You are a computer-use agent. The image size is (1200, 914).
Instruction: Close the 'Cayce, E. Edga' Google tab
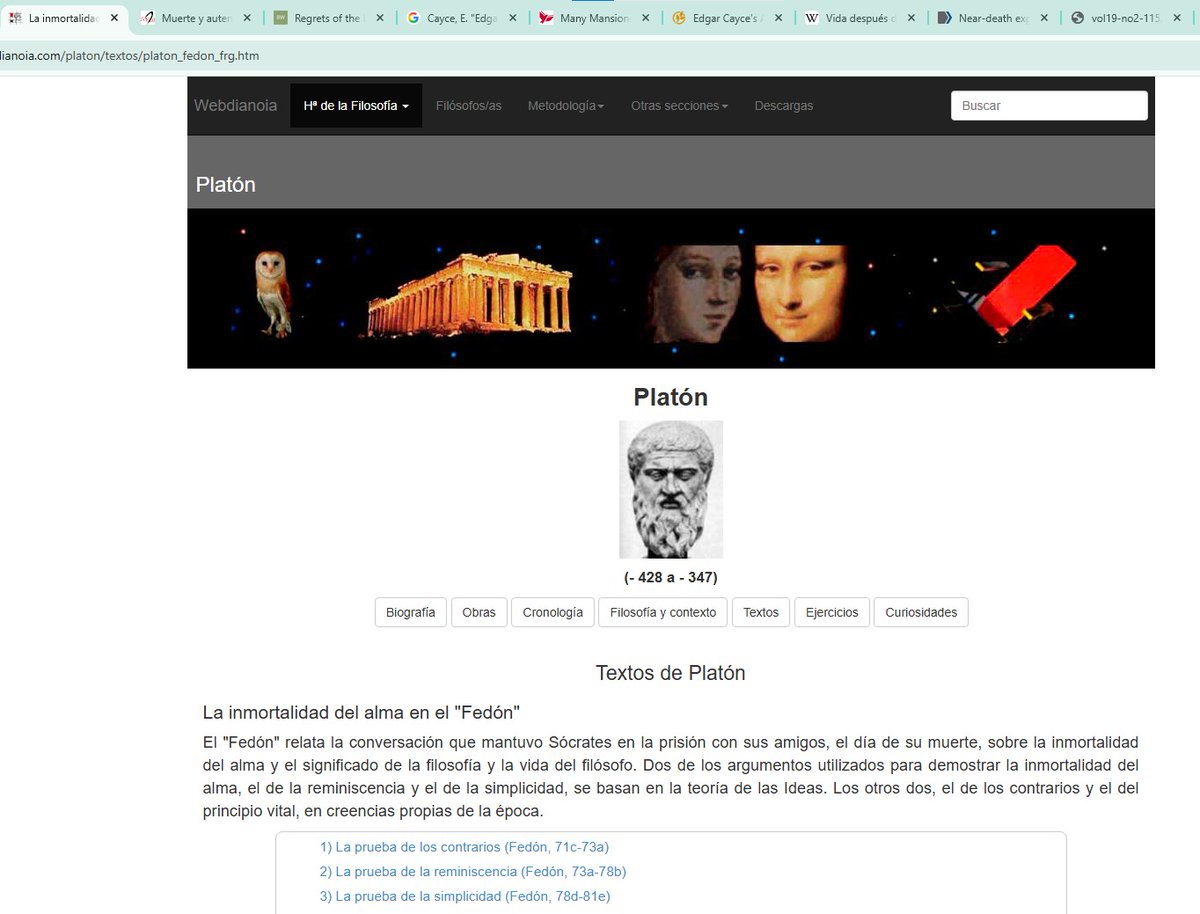click(513, 18)
